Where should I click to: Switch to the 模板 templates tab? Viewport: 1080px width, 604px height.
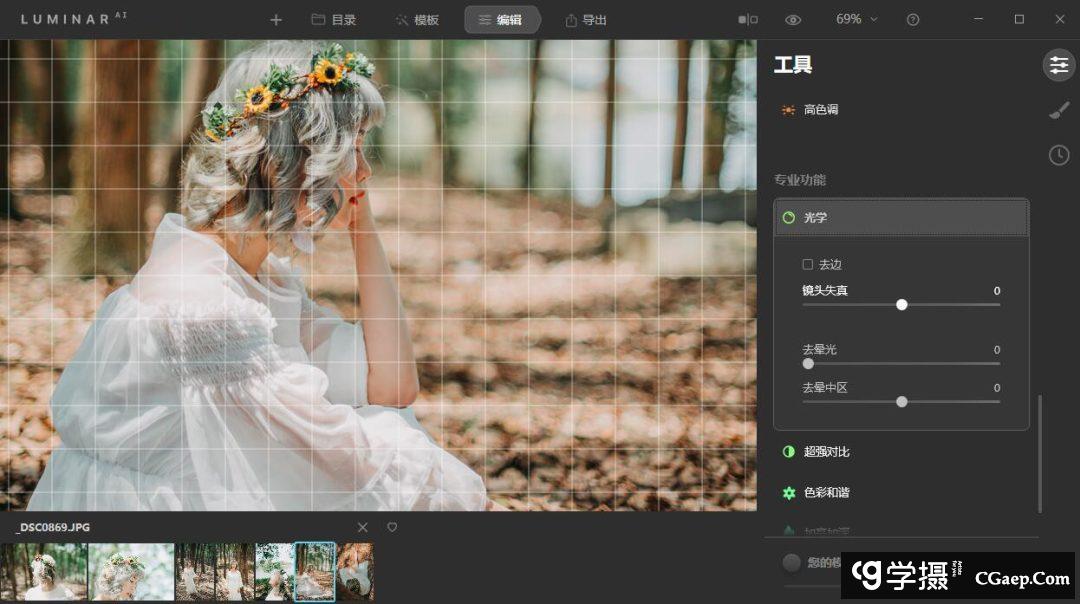pyautogui.click(x=416, y=20)
